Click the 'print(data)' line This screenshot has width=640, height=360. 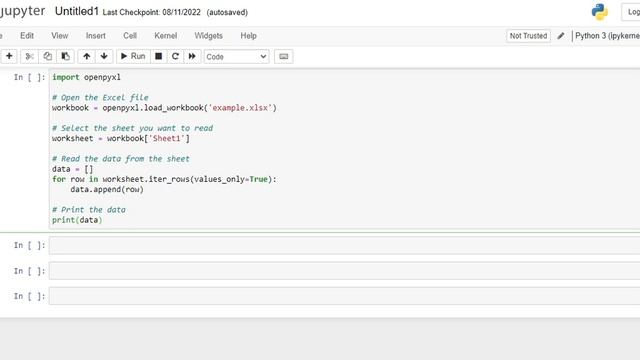(77, 220)
